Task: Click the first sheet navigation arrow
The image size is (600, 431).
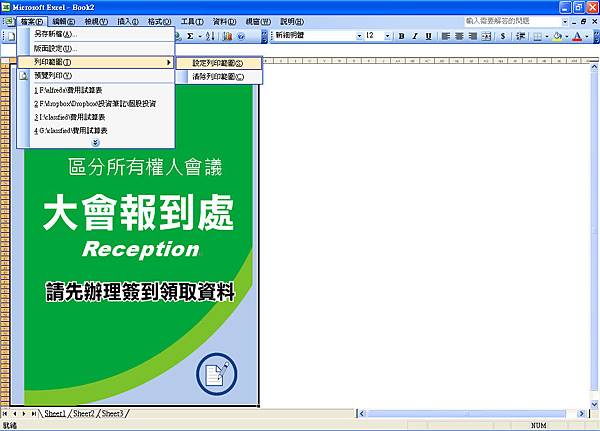Action: 5,413
